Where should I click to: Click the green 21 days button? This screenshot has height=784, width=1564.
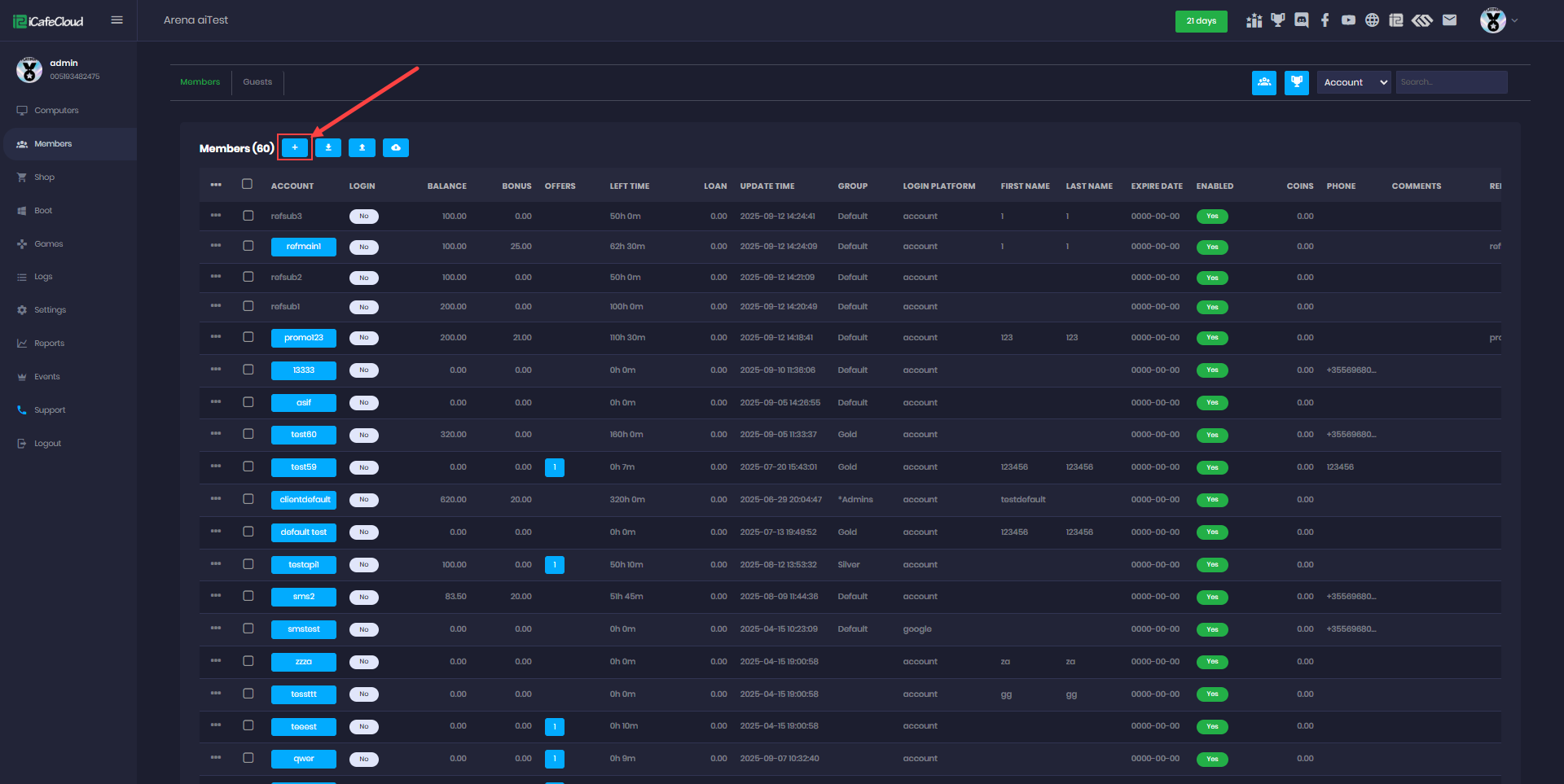click(x=1201, y=21)
